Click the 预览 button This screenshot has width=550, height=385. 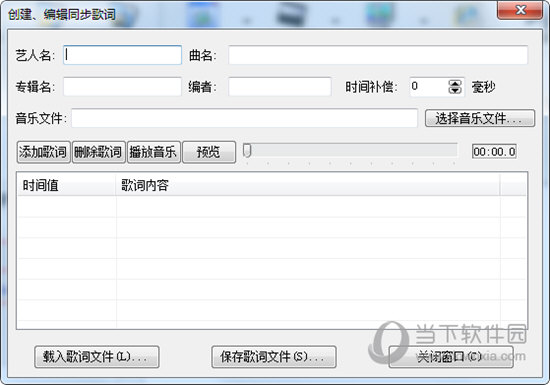(209, 152)
